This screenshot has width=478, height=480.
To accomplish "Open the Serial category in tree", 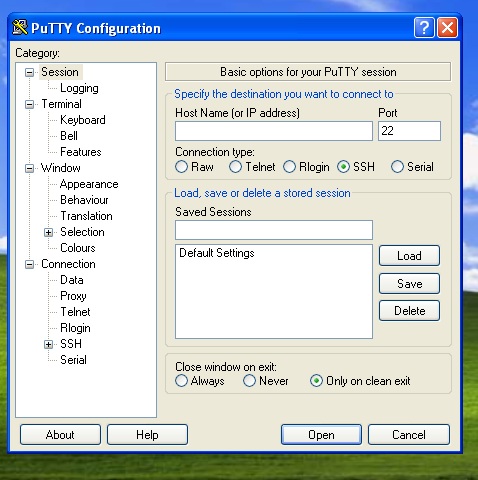I will 73,360.
